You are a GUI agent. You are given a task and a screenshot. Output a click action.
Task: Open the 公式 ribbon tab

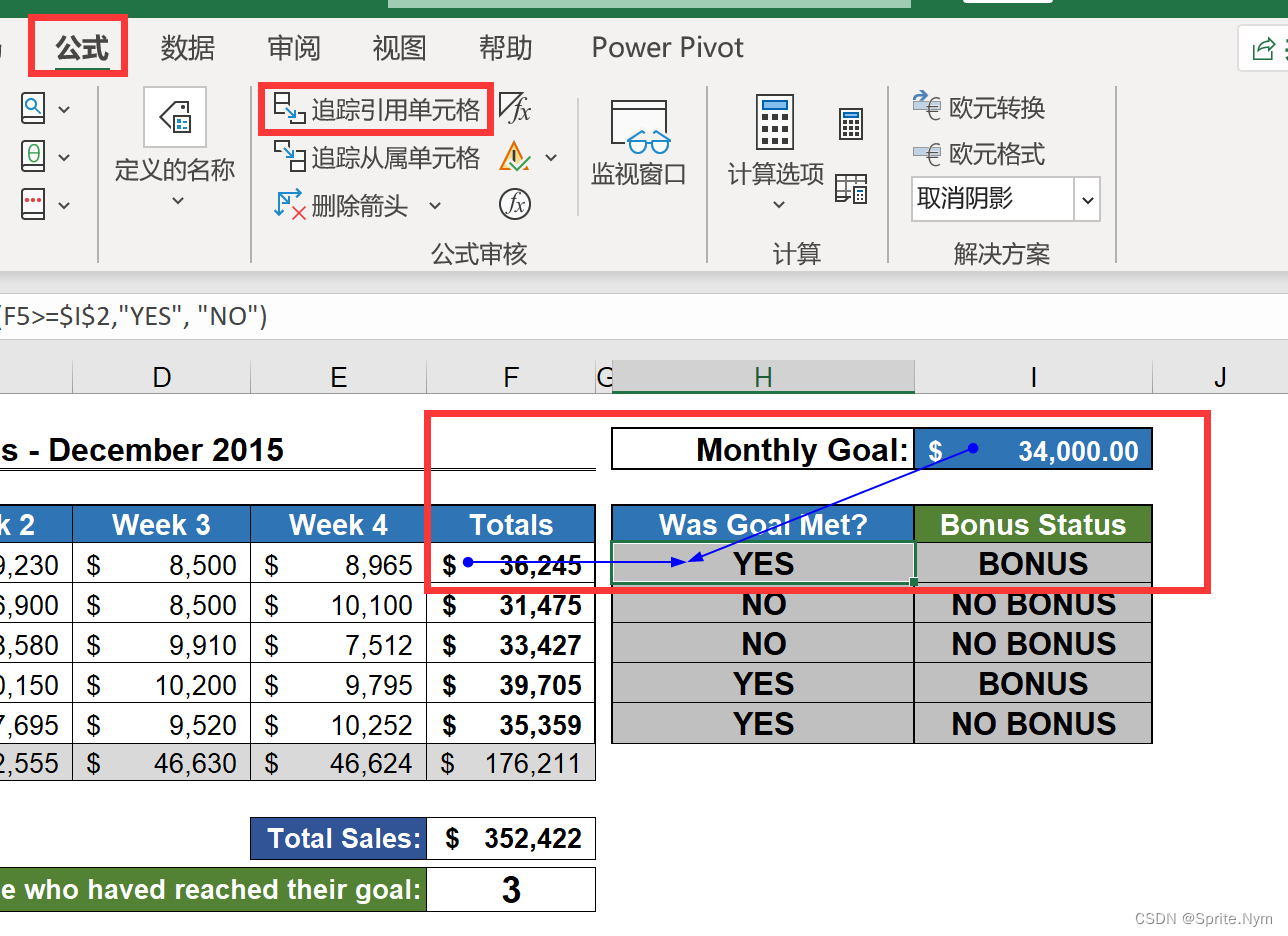[x=81, y=47]
